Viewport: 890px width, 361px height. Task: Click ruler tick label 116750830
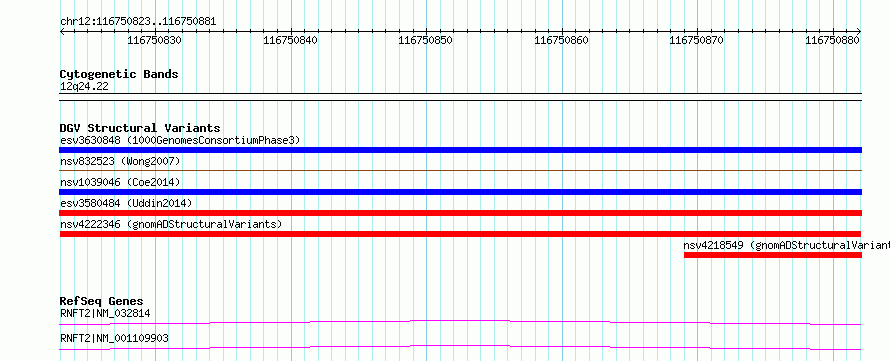point(154,40)
